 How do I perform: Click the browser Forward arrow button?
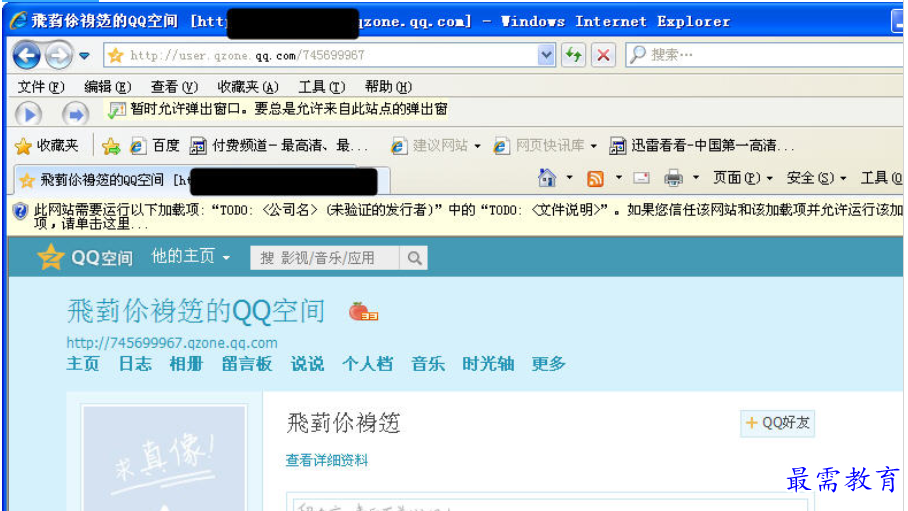point(58,56)
